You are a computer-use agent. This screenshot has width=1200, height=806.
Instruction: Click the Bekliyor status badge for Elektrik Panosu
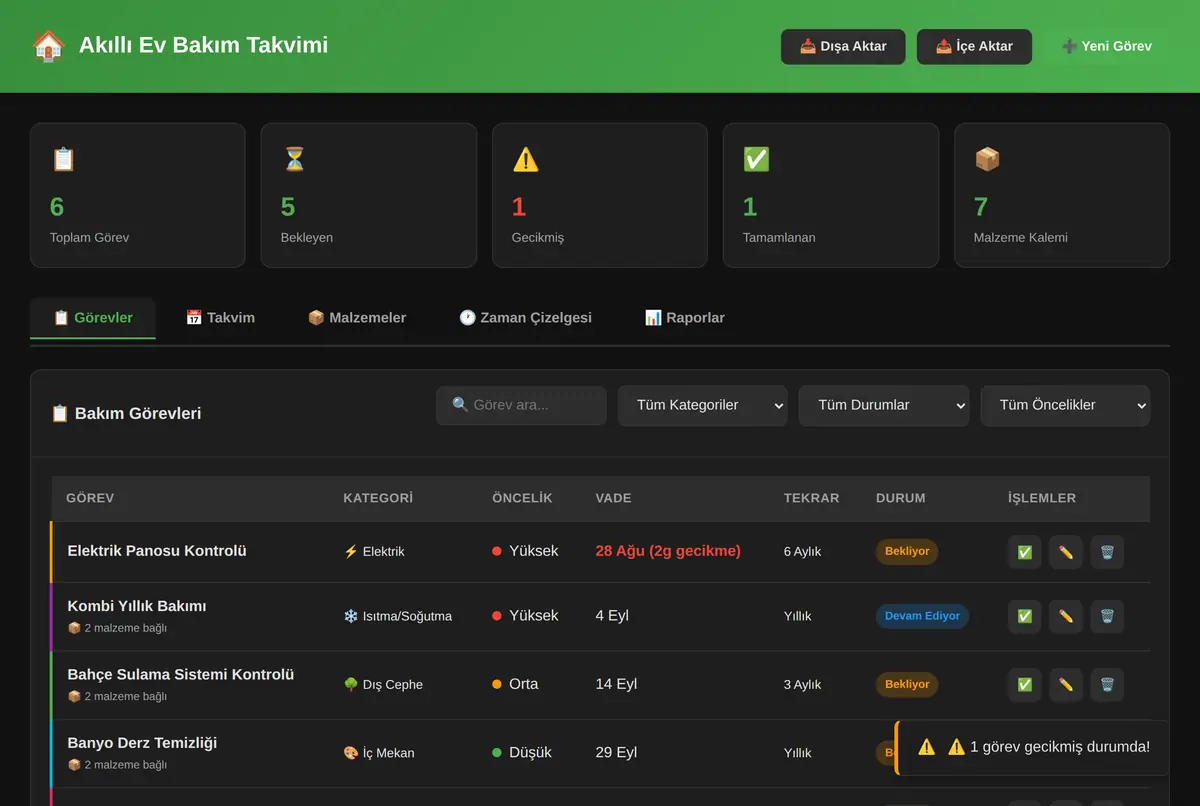[907, 552]
